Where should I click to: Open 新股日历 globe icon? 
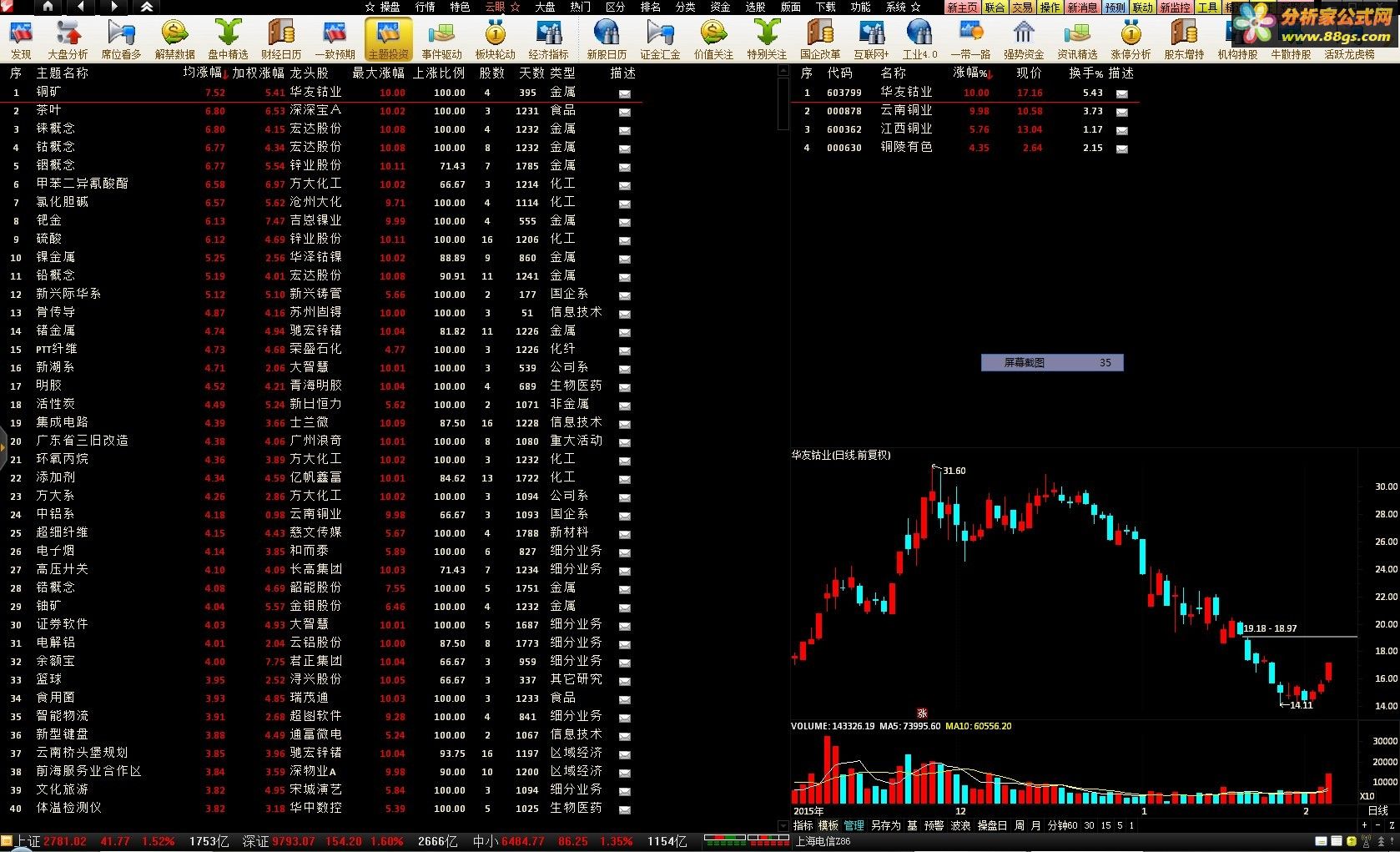click(607, 40)
